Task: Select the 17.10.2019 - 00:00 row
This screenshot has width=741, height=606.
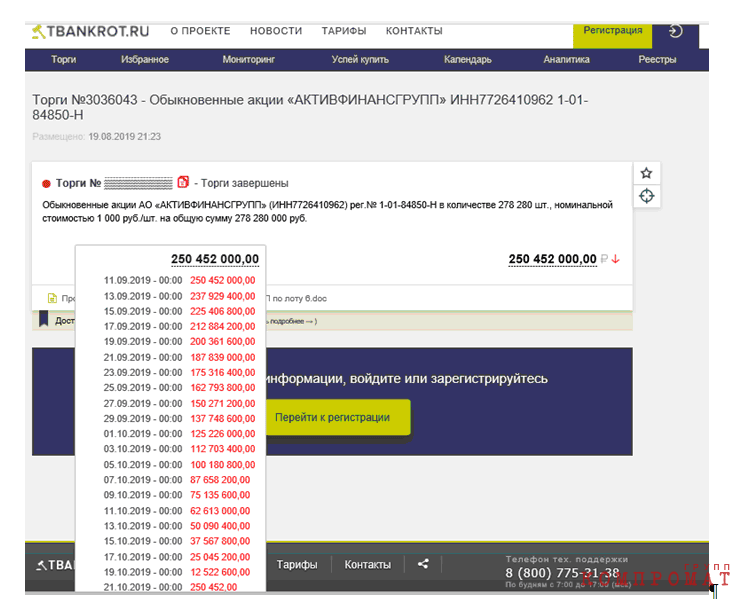Action: pyautogui.click(x=177, y=557)
